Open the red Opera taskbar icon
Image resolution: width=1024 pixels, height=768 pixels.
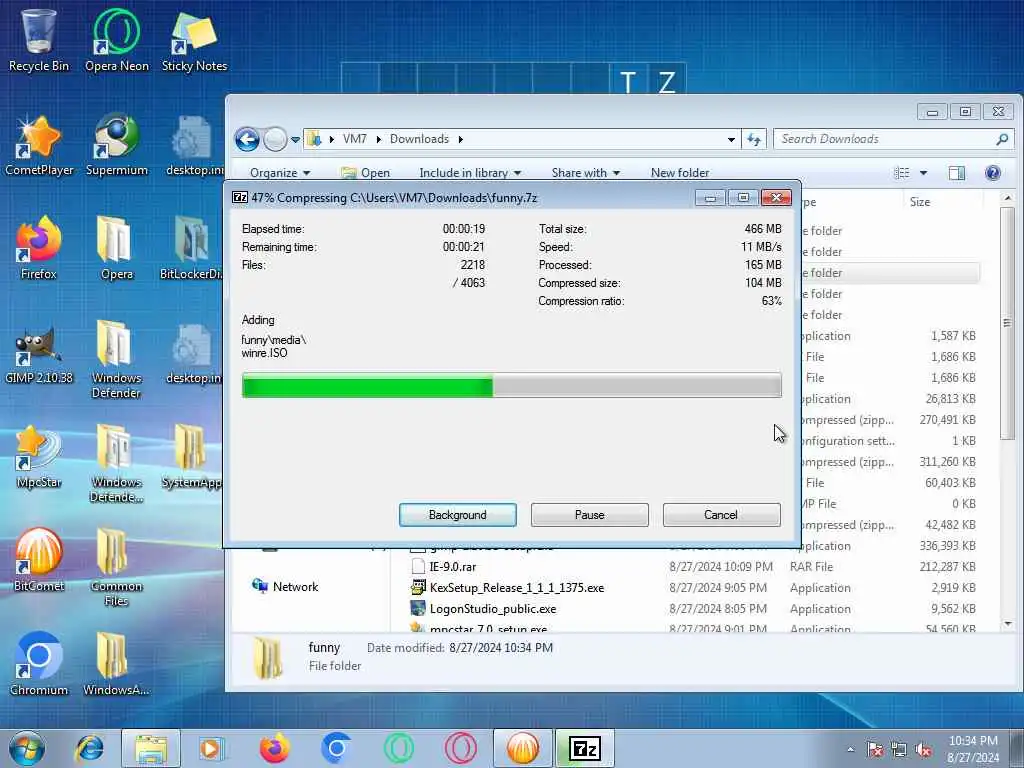[x=460, y=748]
